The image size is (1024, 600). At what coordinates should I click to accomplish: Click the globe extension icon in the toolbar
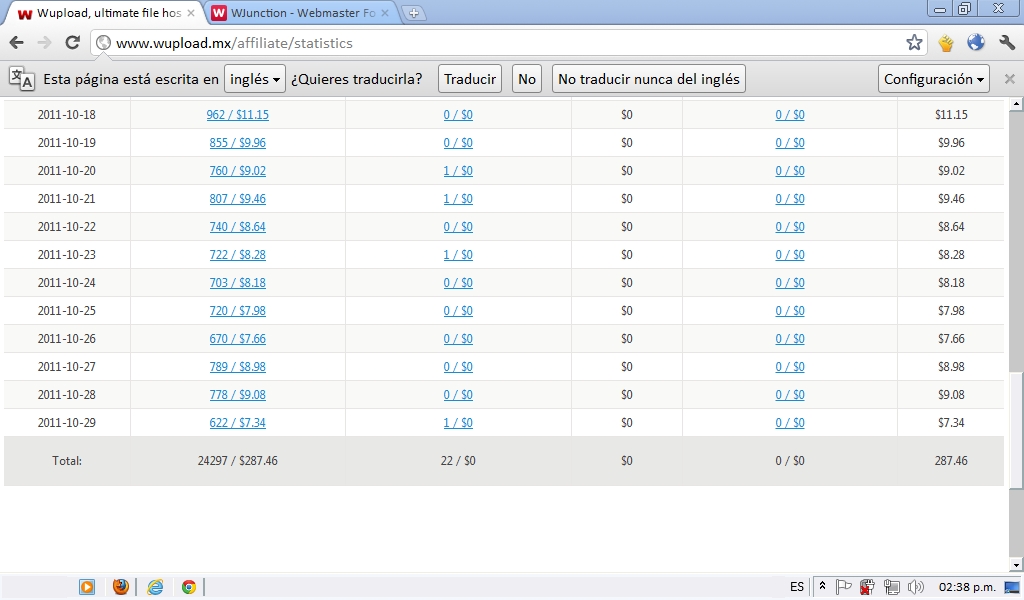tap(975, 43)
